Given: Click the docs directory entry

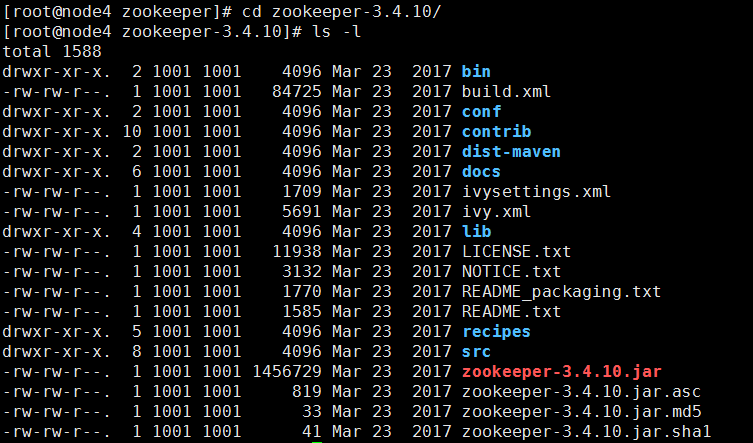Looking at the screenshot, I should pyautogui.click(x=481, y=172).
